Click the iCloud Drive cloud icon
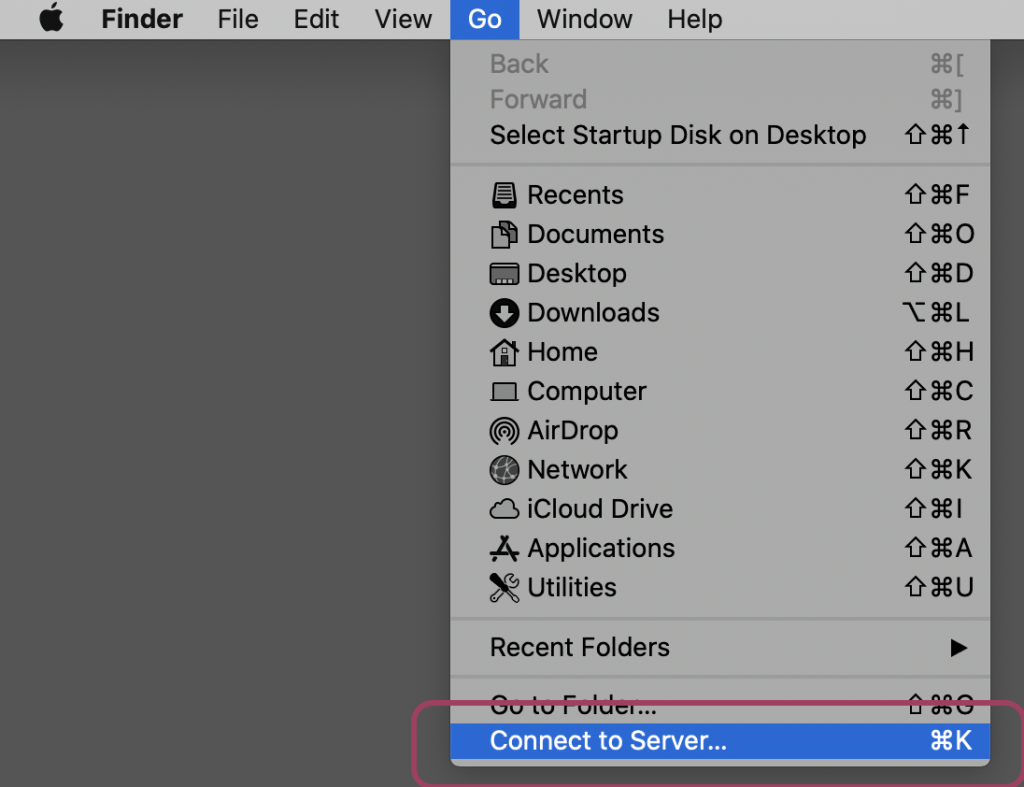This screenshot has width=1024, height=787. (504, 509)
